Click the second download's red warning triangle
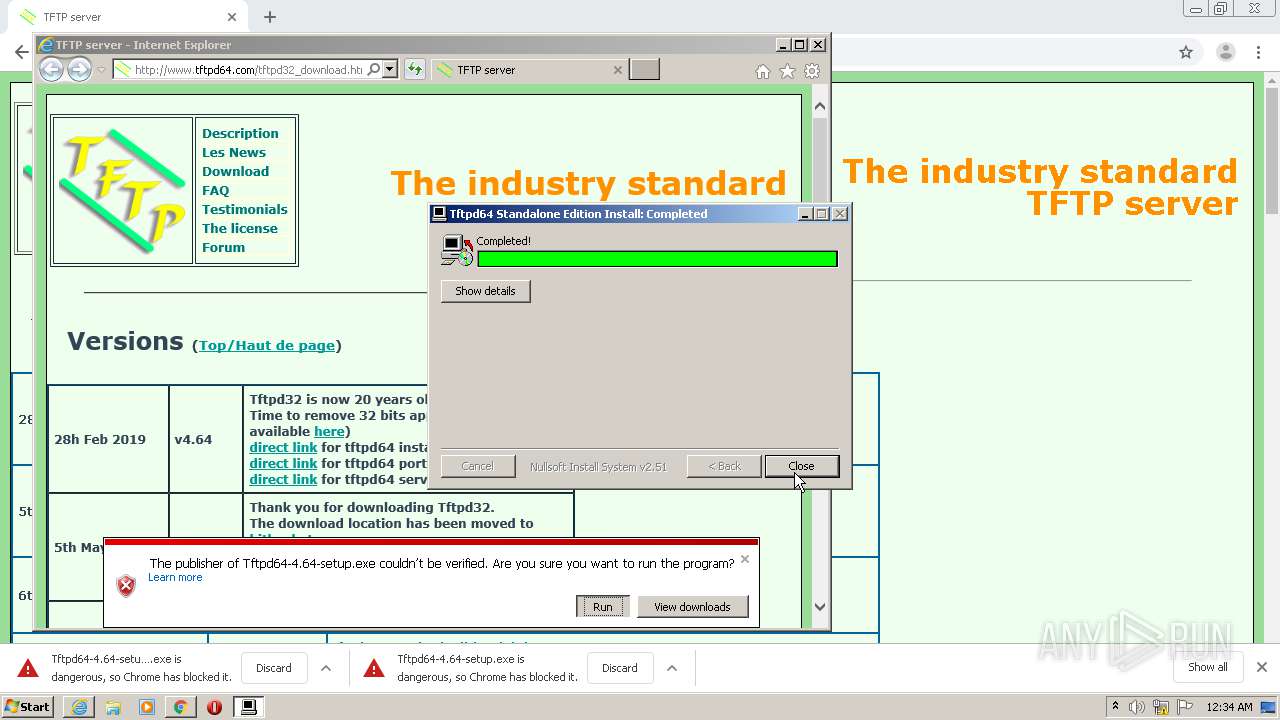Image resolution: width=1280 pixels, height=720 pixels. pos(374,668)
